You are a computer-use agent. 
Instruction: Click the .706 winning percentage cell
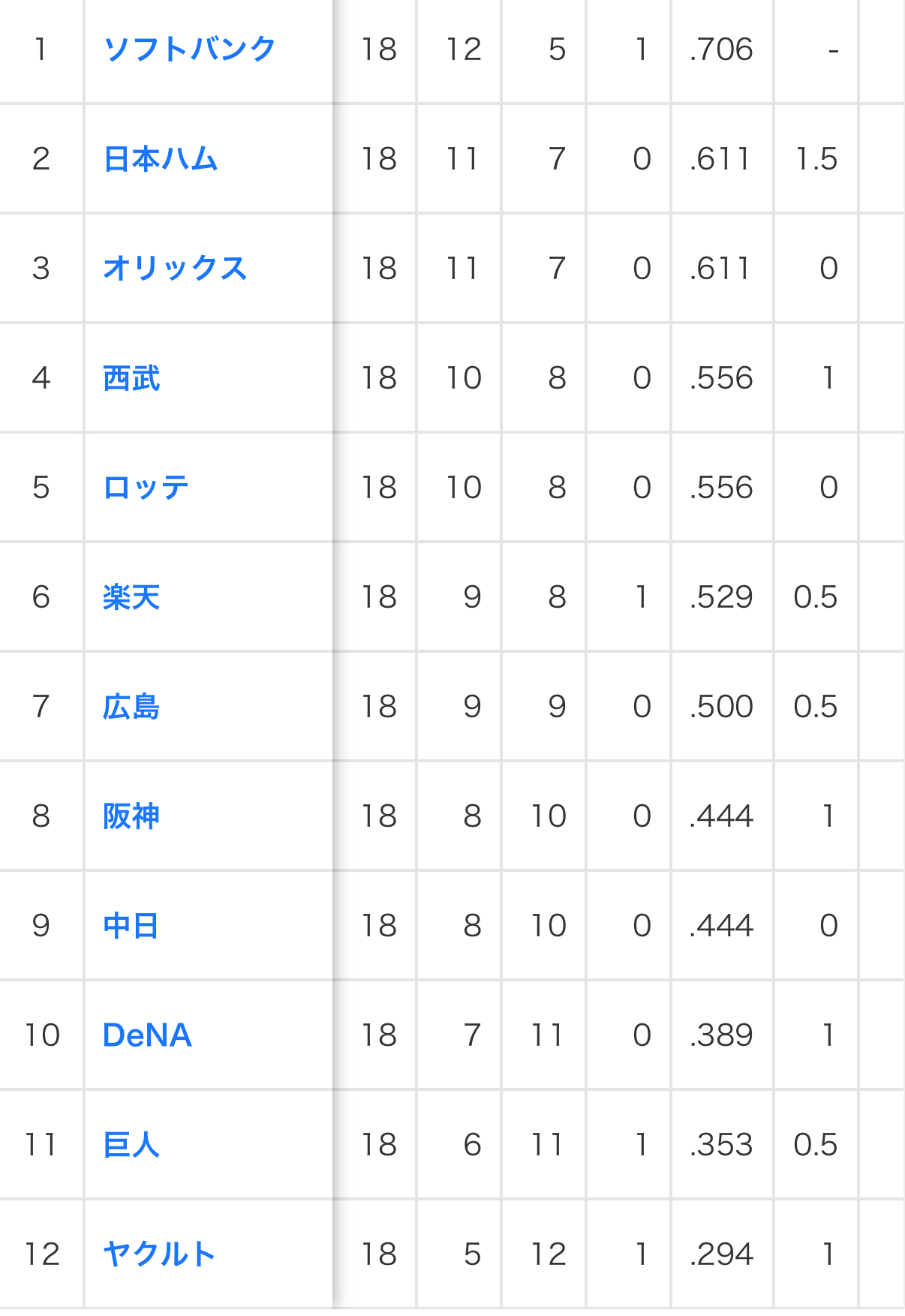point(721,50)
